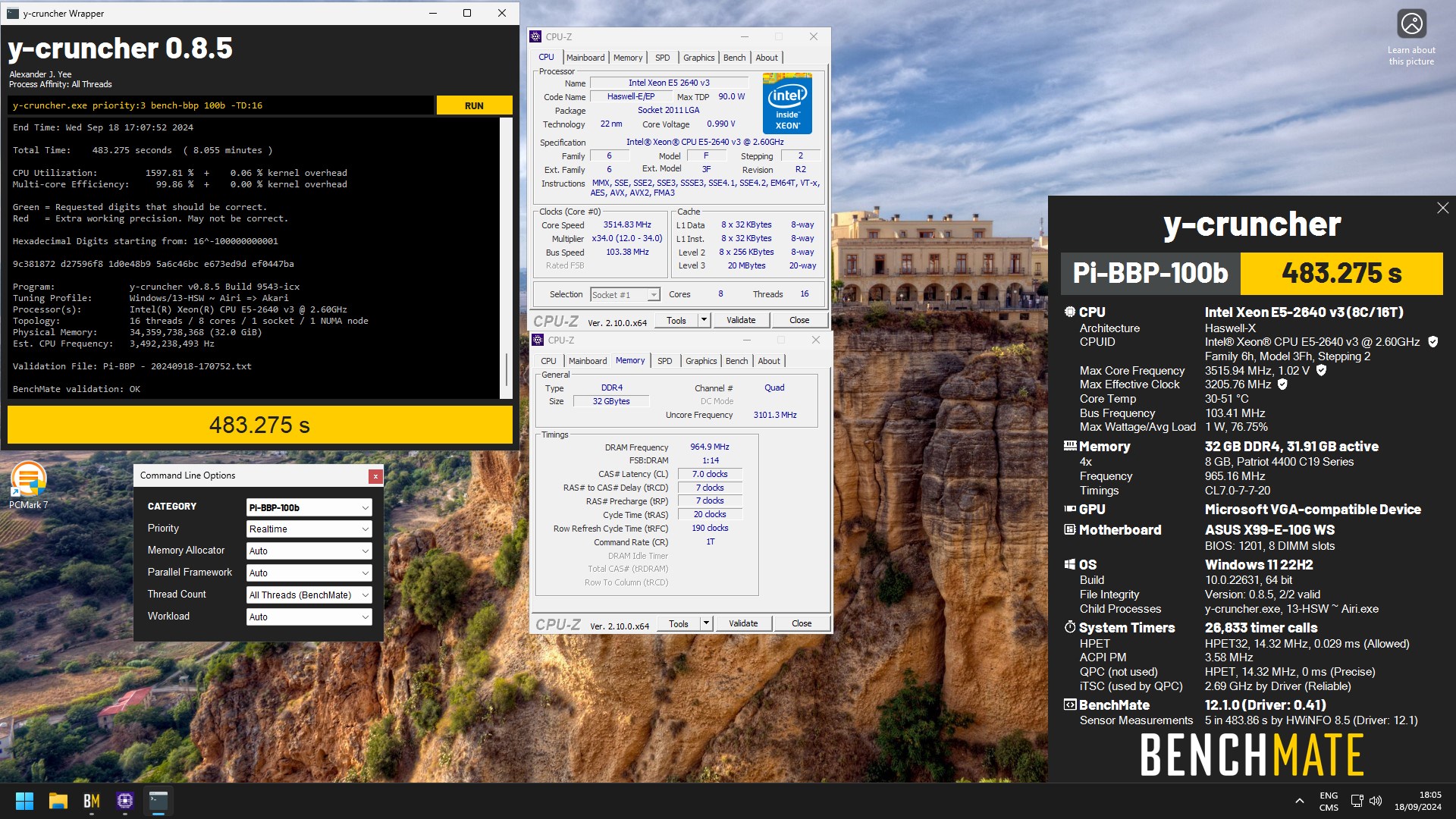Screen dimensions: 1456x819
Task: Open Bench tab in upper CPU-Z window
Action: [x=734, y=58]
